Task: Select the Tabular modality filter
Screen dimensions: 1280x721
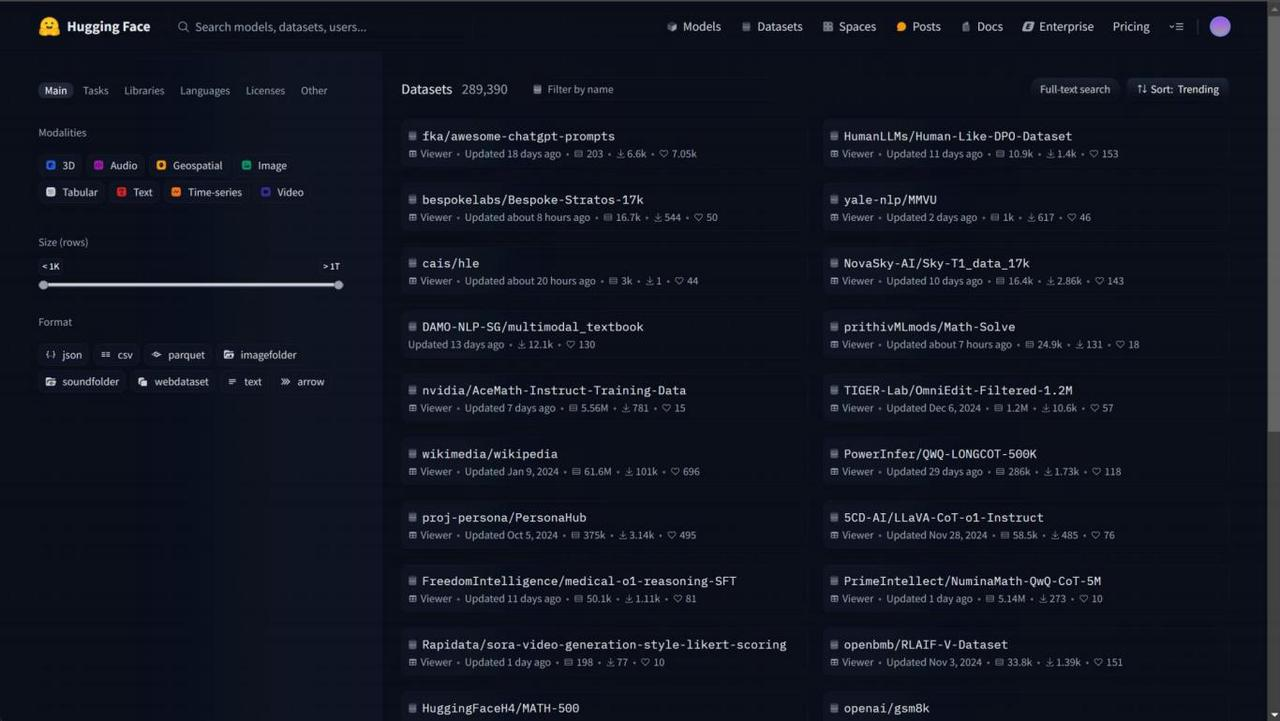Action: pos(71,192)
